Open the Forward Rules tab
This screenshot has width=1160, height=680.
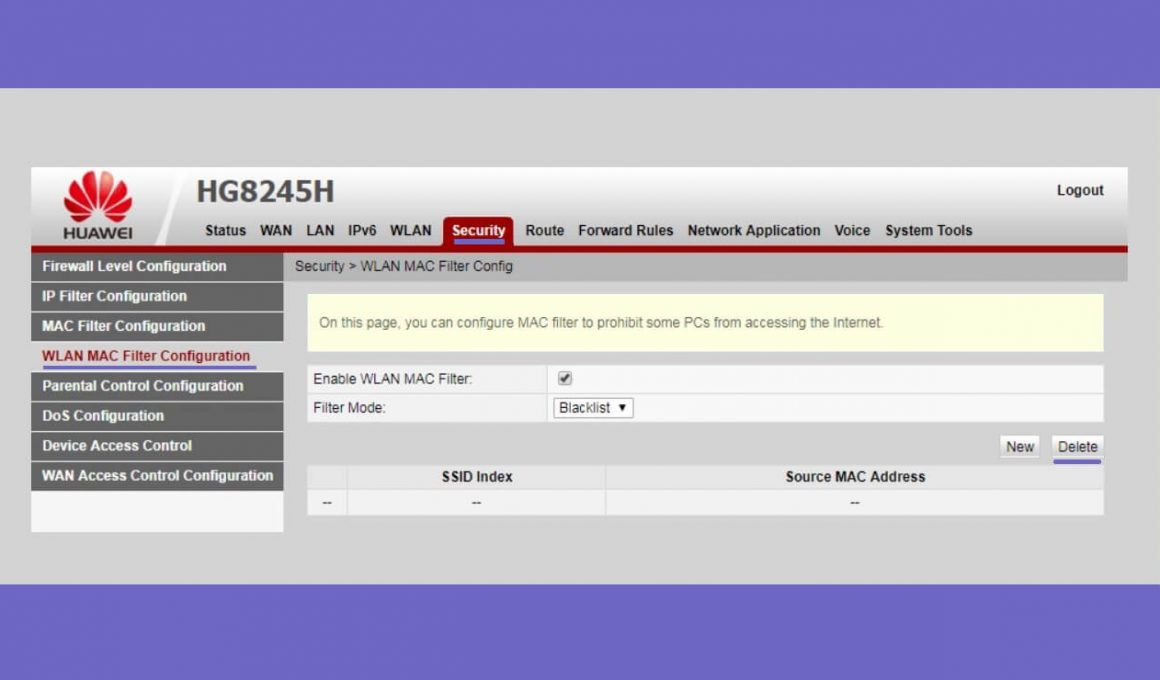626,230
